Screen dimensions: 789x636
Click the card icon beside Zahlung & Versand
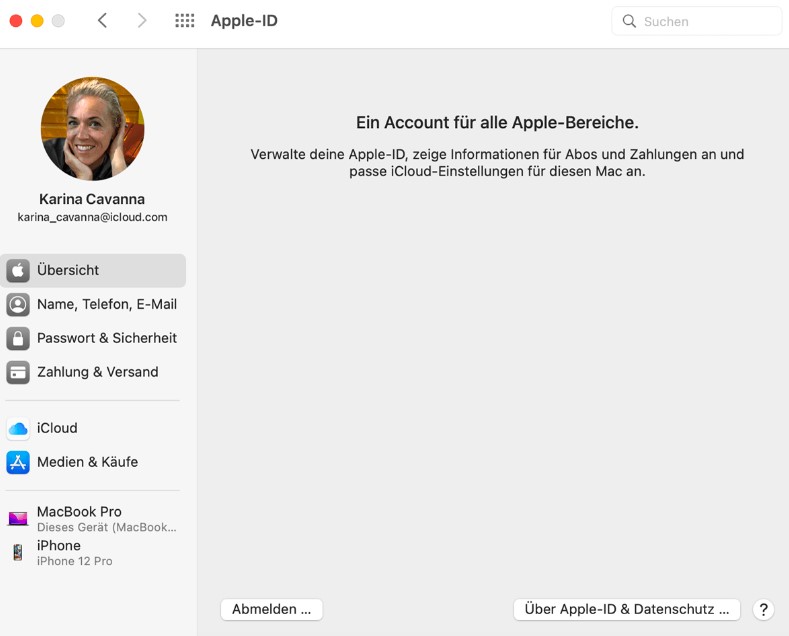click(18, 372)
